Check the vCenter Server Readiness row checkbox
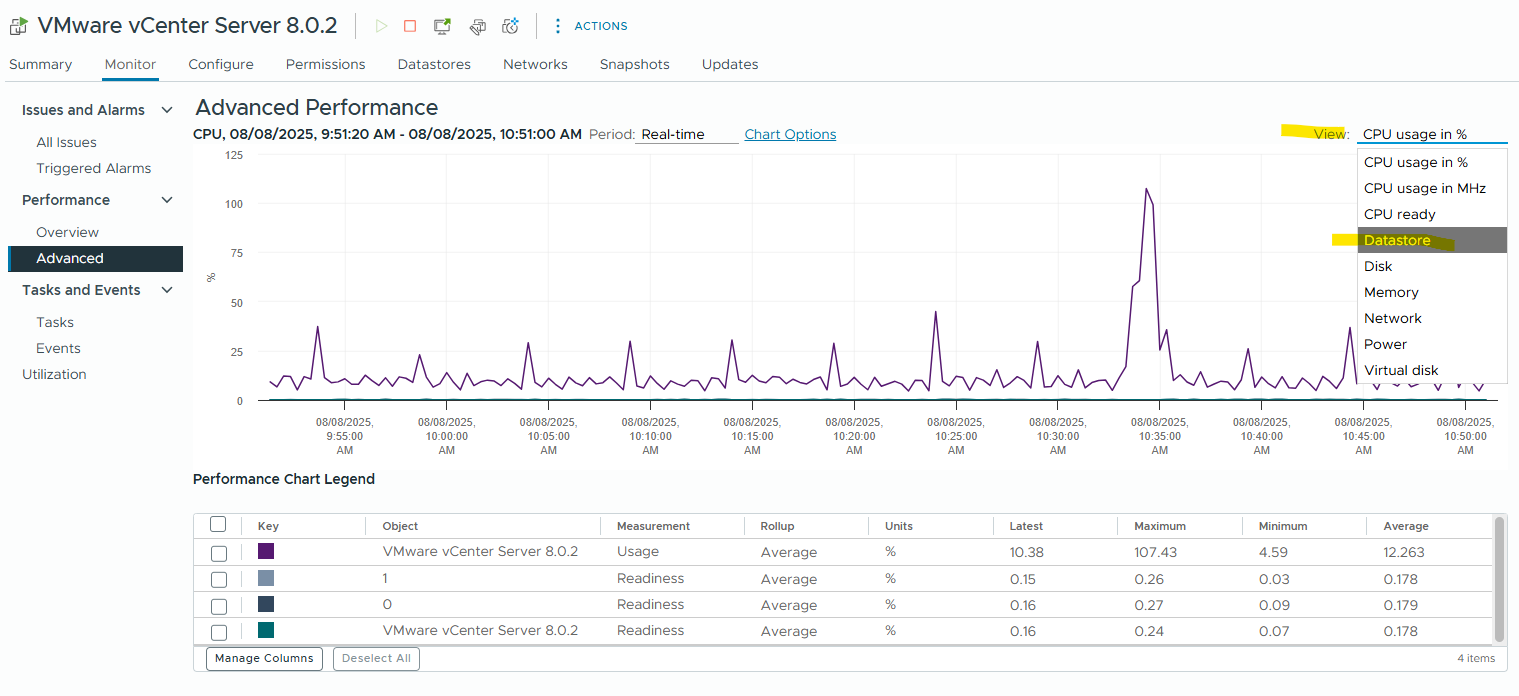The width and height of the screenshot is (1519, 696). 219,632
